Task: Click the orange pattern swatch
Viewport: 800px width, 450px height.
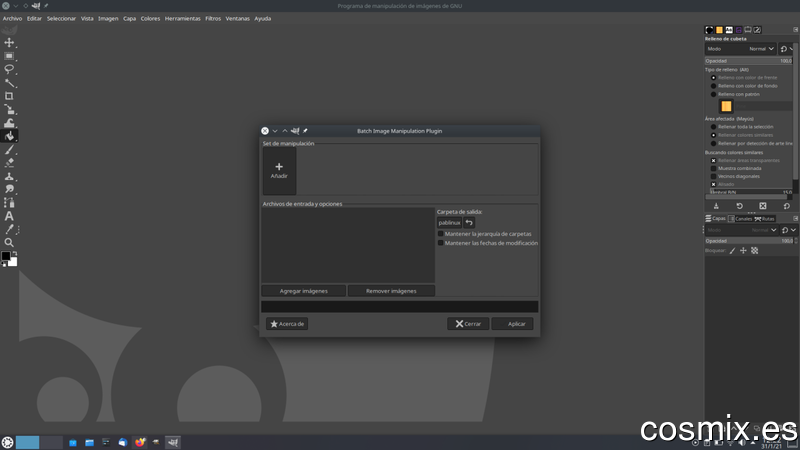Action: click(726, 106)
